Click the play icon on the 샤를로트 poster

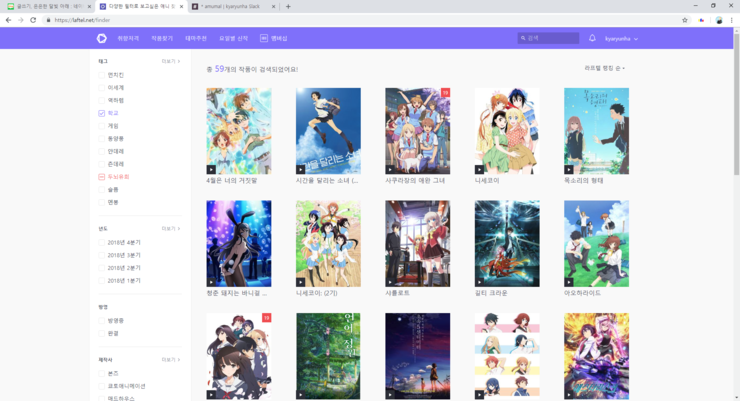(x=390, y=282)
